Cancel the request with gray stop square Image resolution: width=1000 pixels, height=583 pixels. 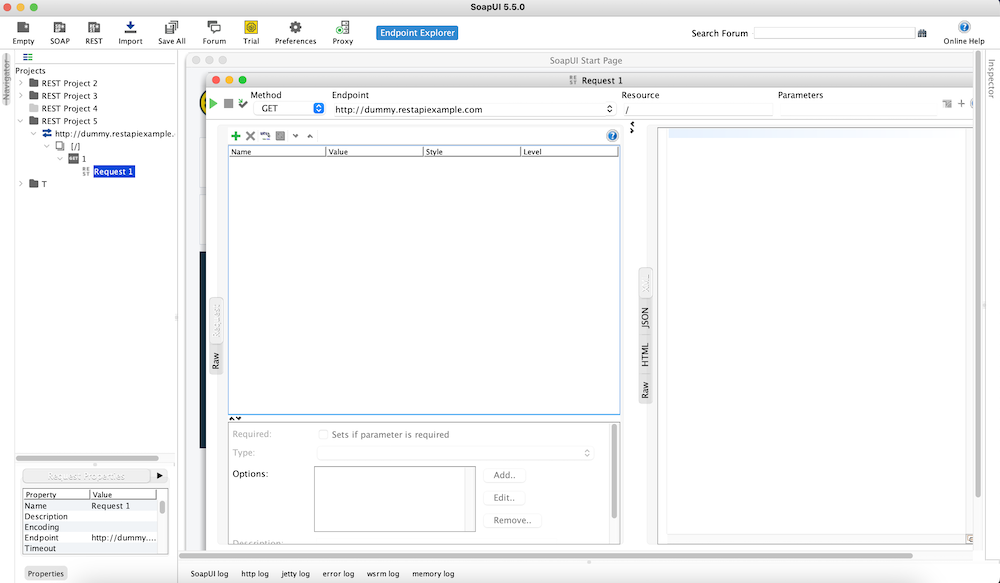coord(228,103)
